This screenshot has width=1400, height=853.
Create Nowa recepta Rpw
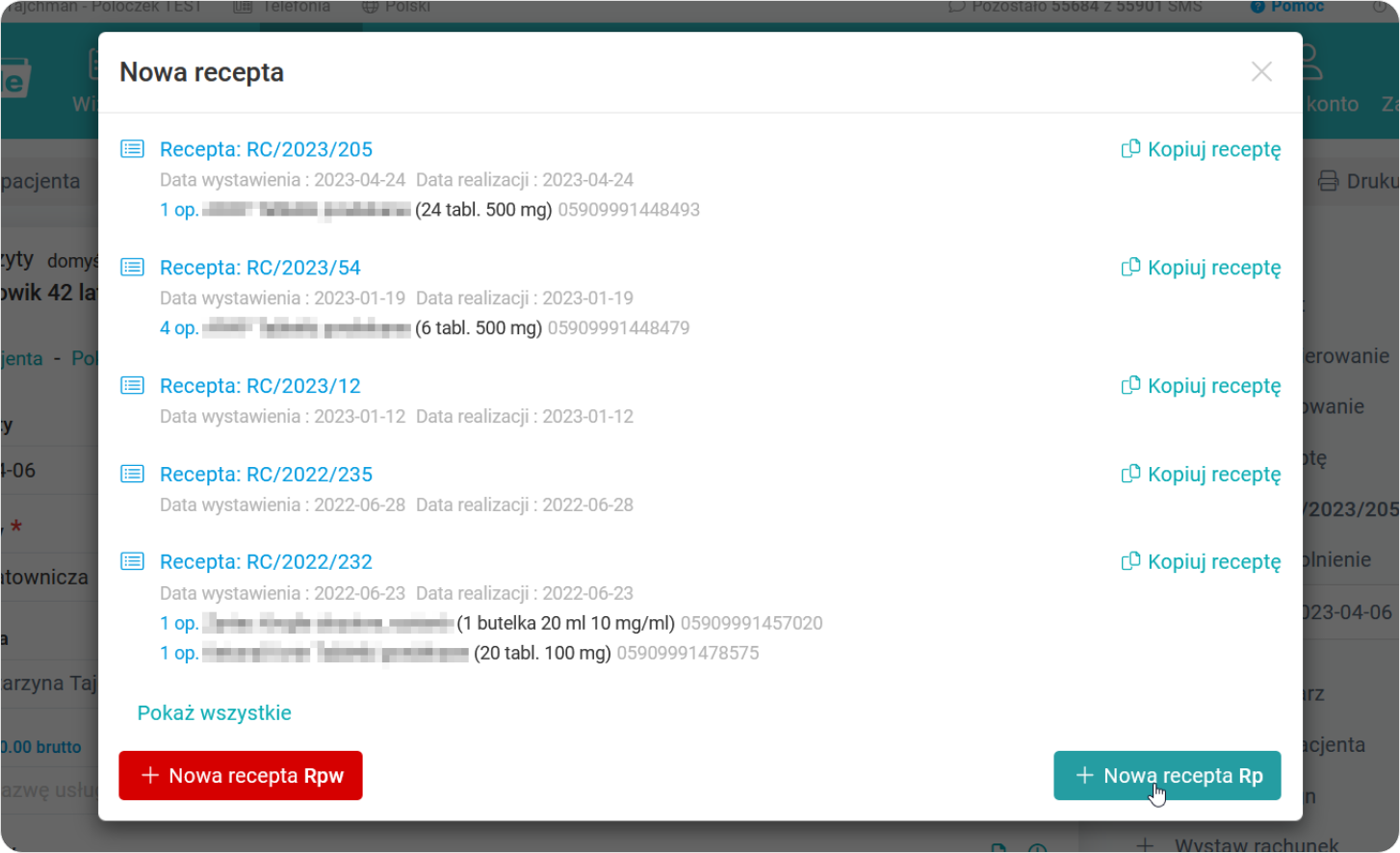tap(241, 775)
